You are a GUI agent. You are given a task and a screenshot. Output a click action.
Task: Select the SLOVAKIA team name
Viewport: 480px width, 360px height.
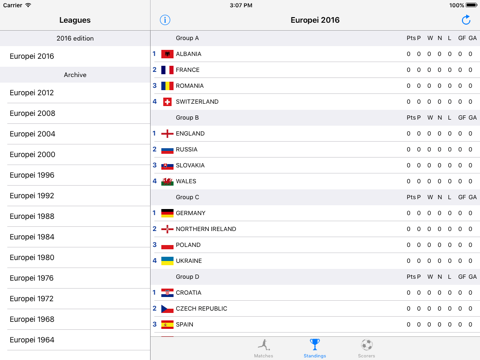pyautogui.click(x=190, y=166)
